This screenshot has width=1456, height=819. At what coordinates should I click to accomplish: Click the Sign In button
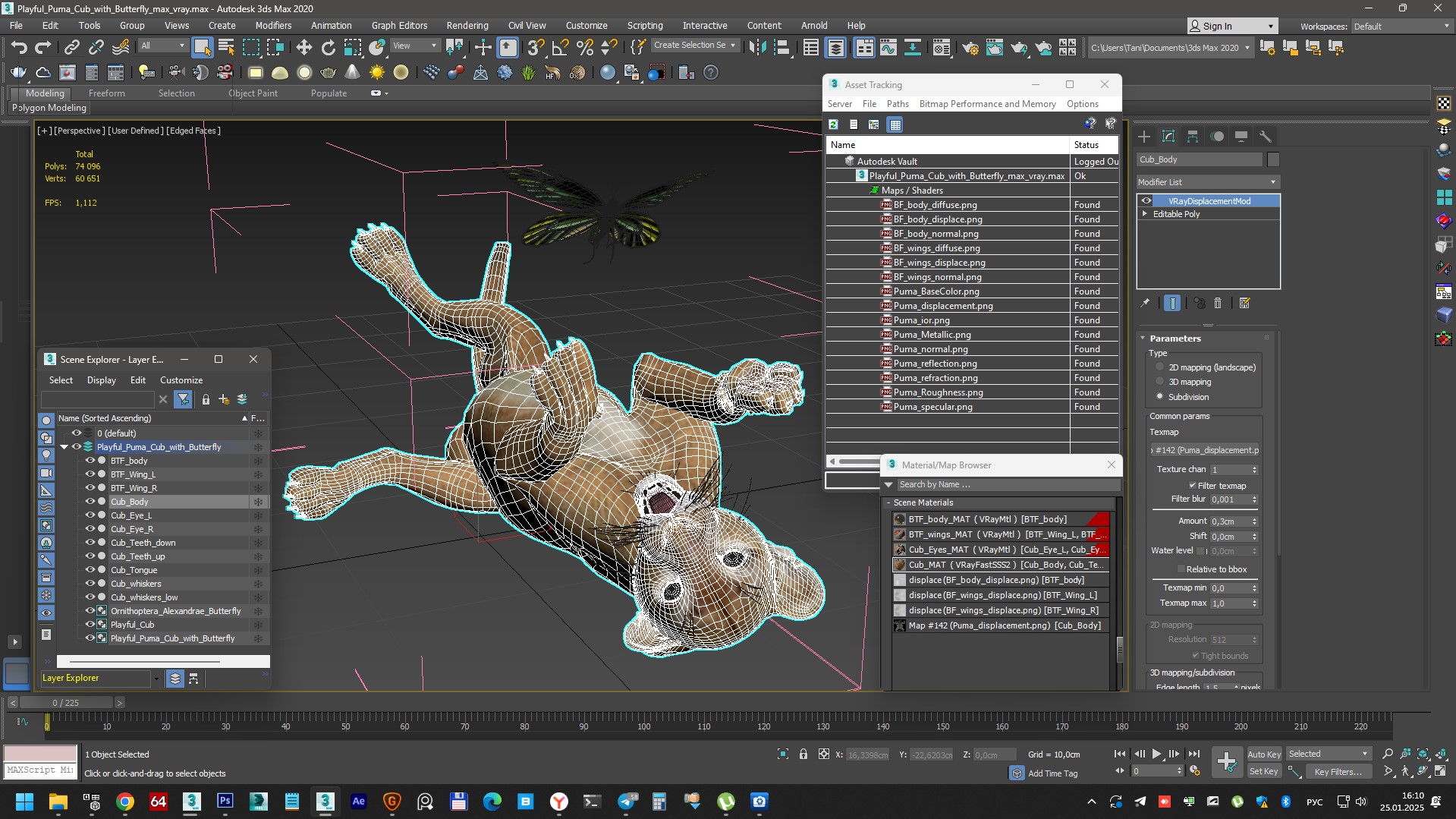[x=1232, y=26]
